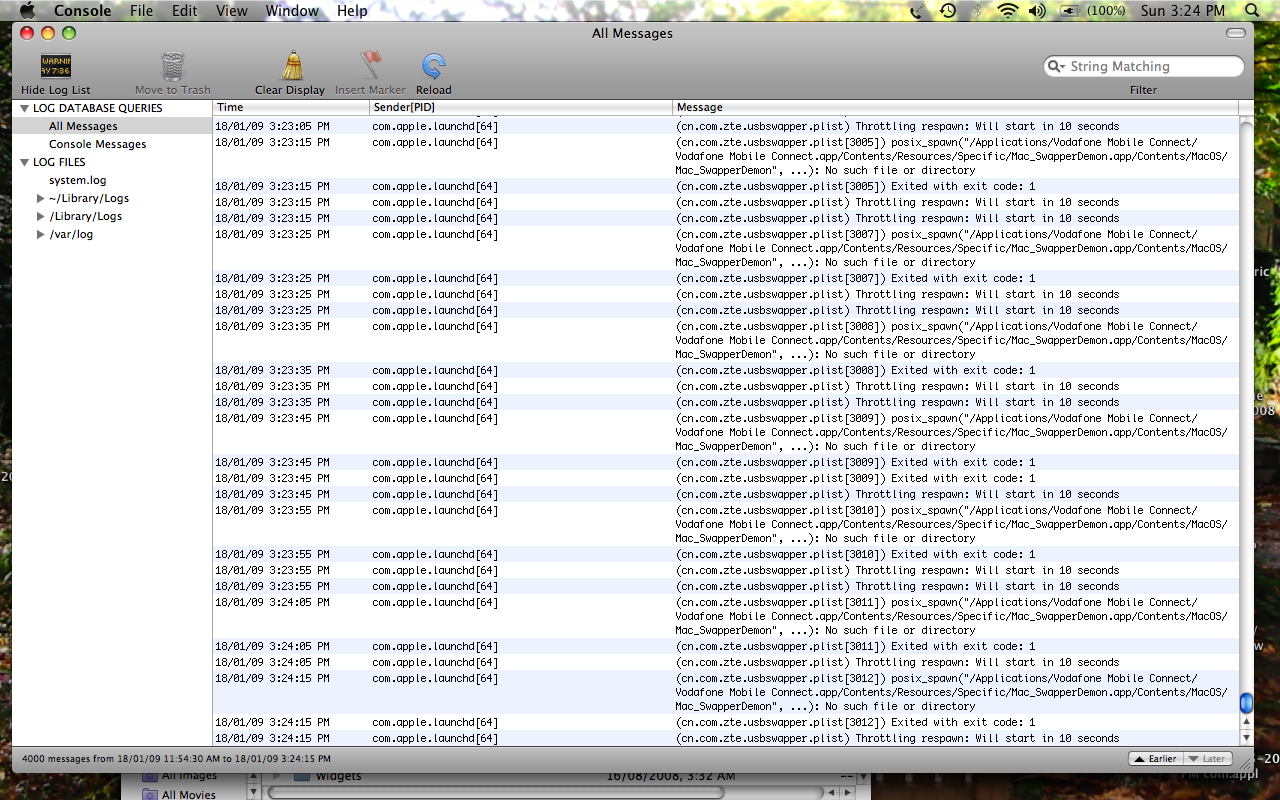1280x800 pixels.
Task: Click the scrollbar down arrow
Action: 1246,737
